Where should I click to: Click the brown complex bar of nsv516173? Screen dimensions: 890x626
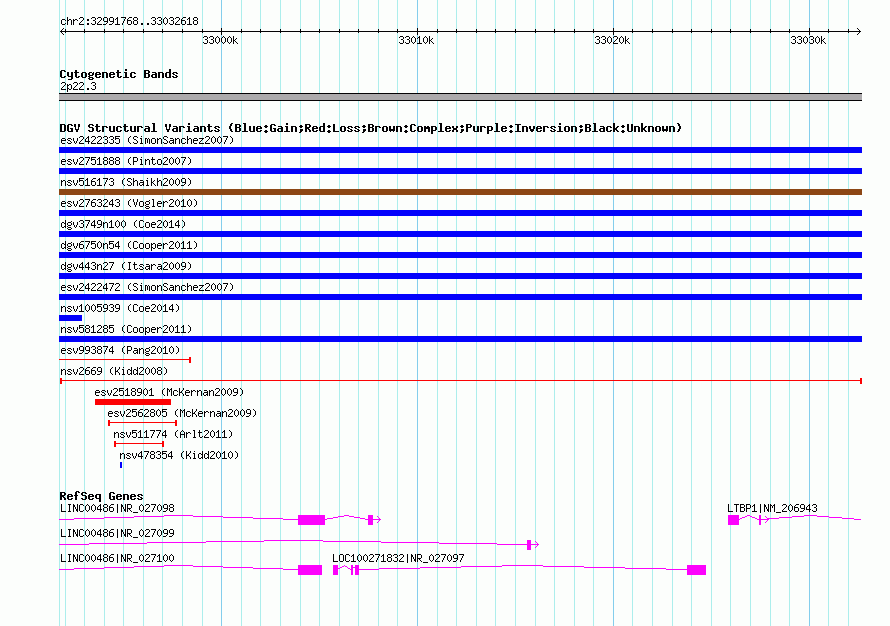tap(460, 192)
